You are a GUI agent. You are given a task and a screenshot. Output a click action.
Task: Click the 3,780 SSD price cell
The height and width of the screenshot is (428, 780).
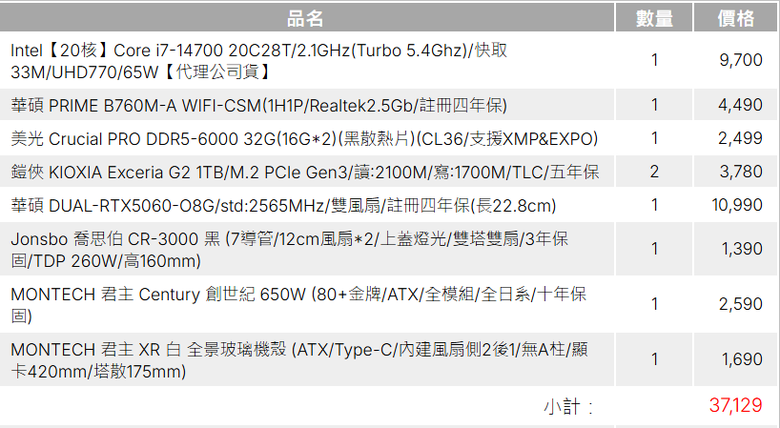coord(736,172)
